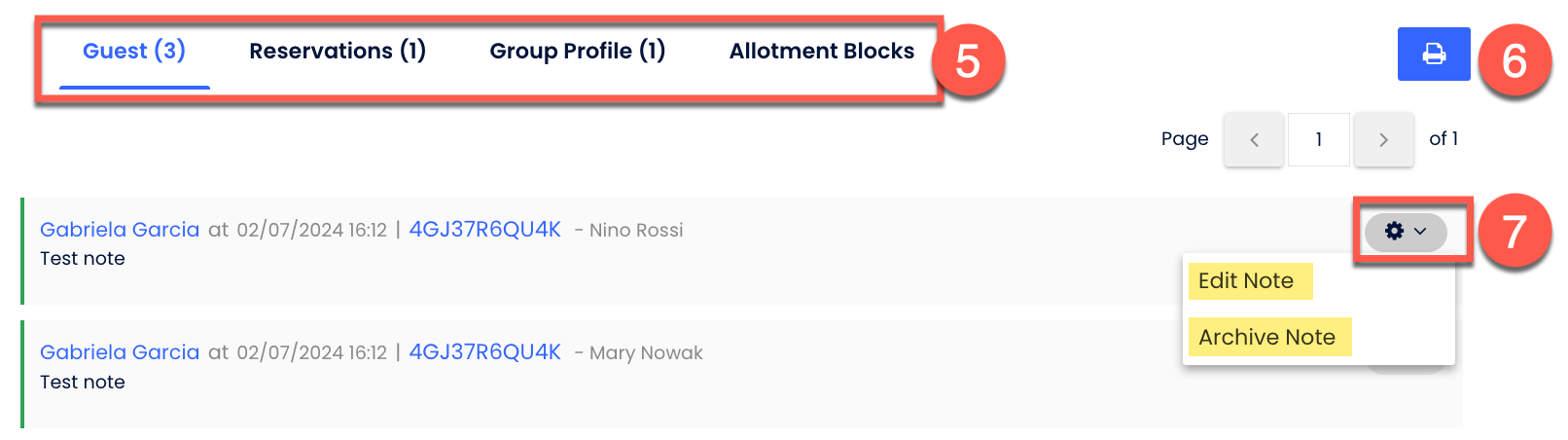Open Gabriela Garcia link in first note
Screen dimensions: 1568x440
coord(120,230)
